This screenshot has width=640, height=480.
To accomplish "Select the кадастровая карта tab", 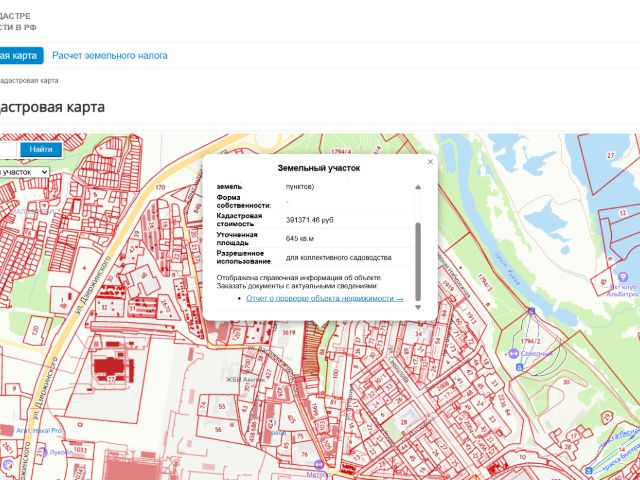I will (x=21, y=56).
